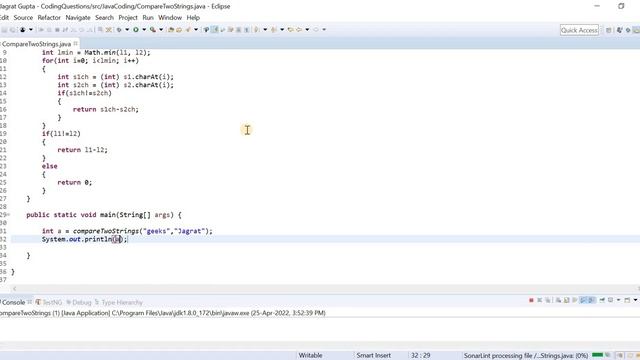The height and width of the screenshot is (360, 640).
Task: Toggle Word Wrap in the Console
Action: [575, 300]
